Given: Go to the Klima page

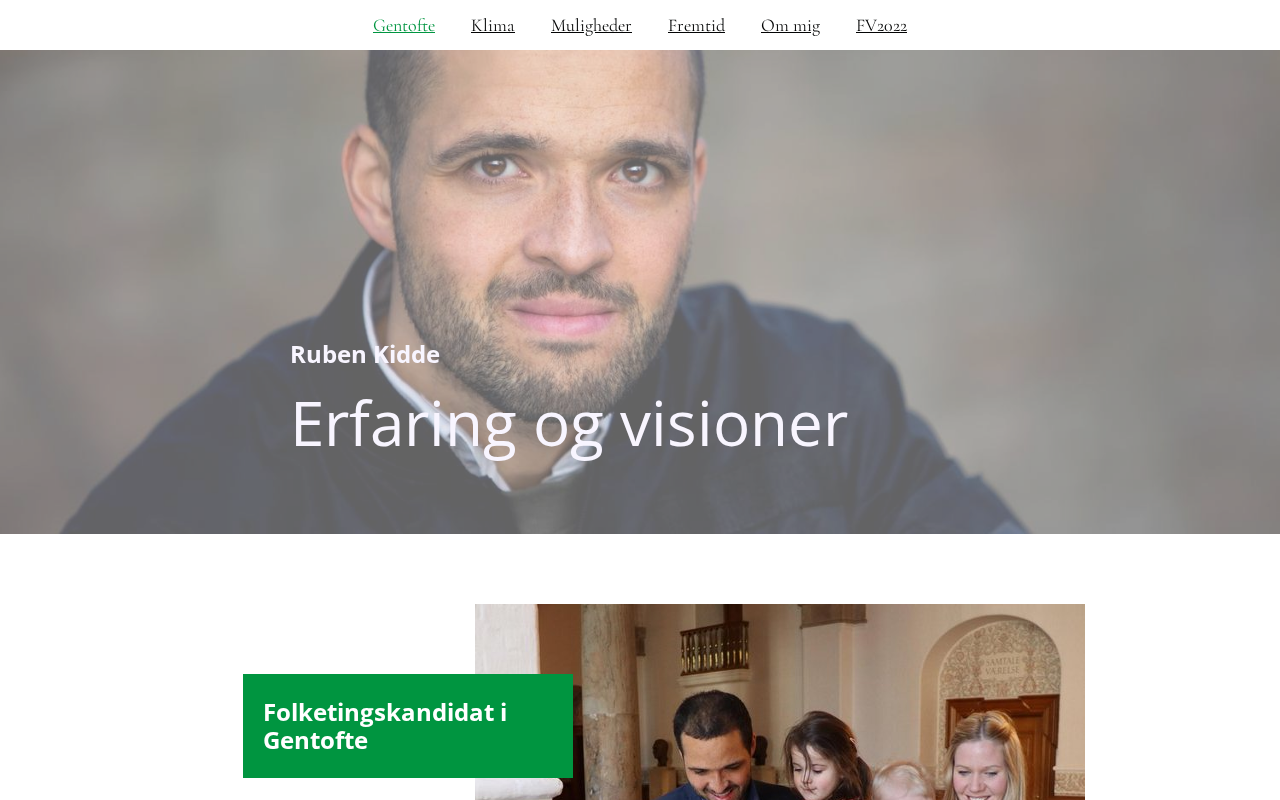Looking at the screenshot, I should pyautogui.click(x=493, y=25).
